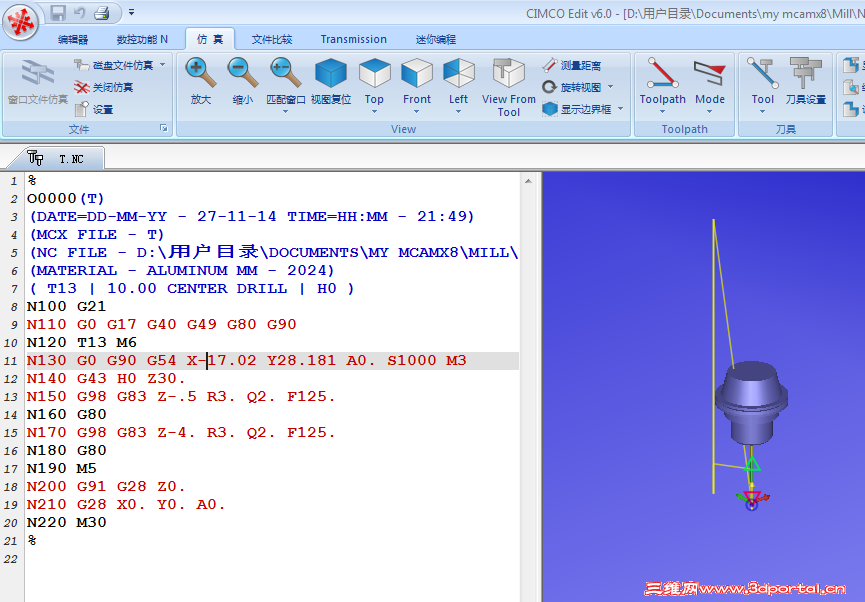Click the 磁盘文件仿真 button
The image size is (865, 602).
pyautogui.click(x=114, y=65)
